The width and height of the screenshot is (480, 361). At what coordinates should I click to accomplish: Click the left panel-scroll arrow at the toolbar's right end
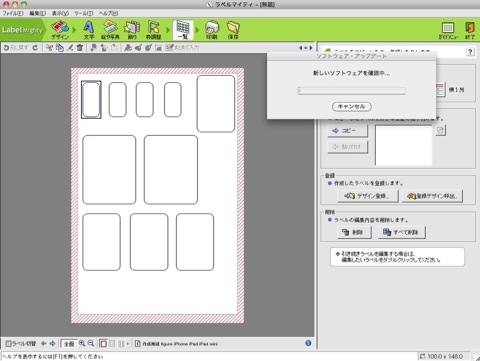tap(301, 48)
